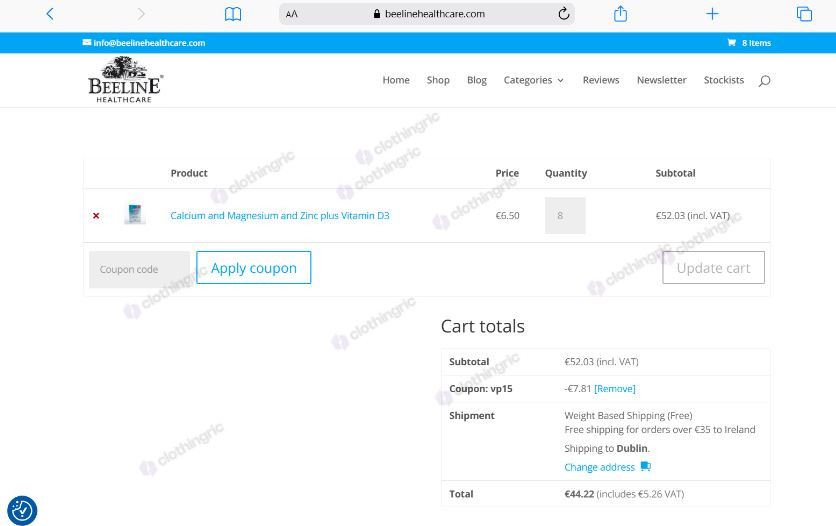The image size is (836, 526).
Task: Click the Change address link
Action: (599, 467)
